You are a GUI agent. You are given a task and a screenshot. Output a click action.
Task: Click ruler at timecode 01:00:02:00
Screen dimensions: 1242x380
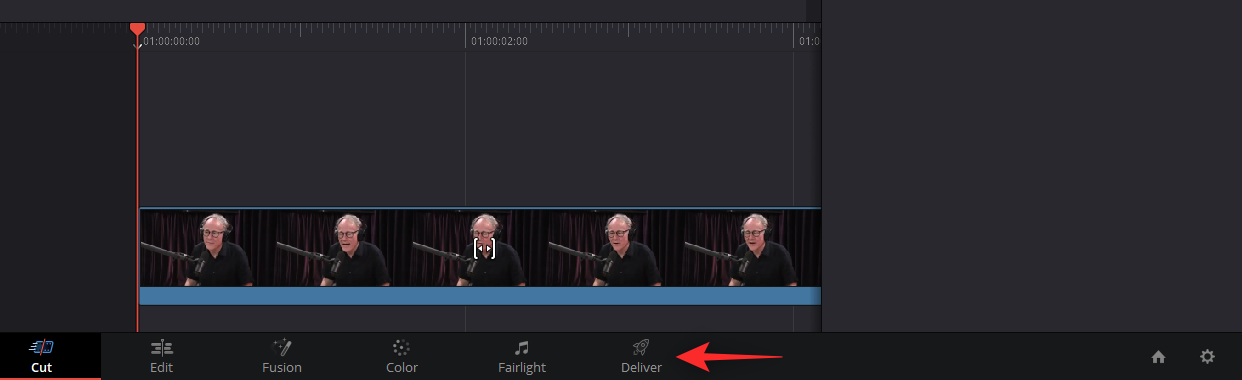pyautogui.click(x=499, y=41)
